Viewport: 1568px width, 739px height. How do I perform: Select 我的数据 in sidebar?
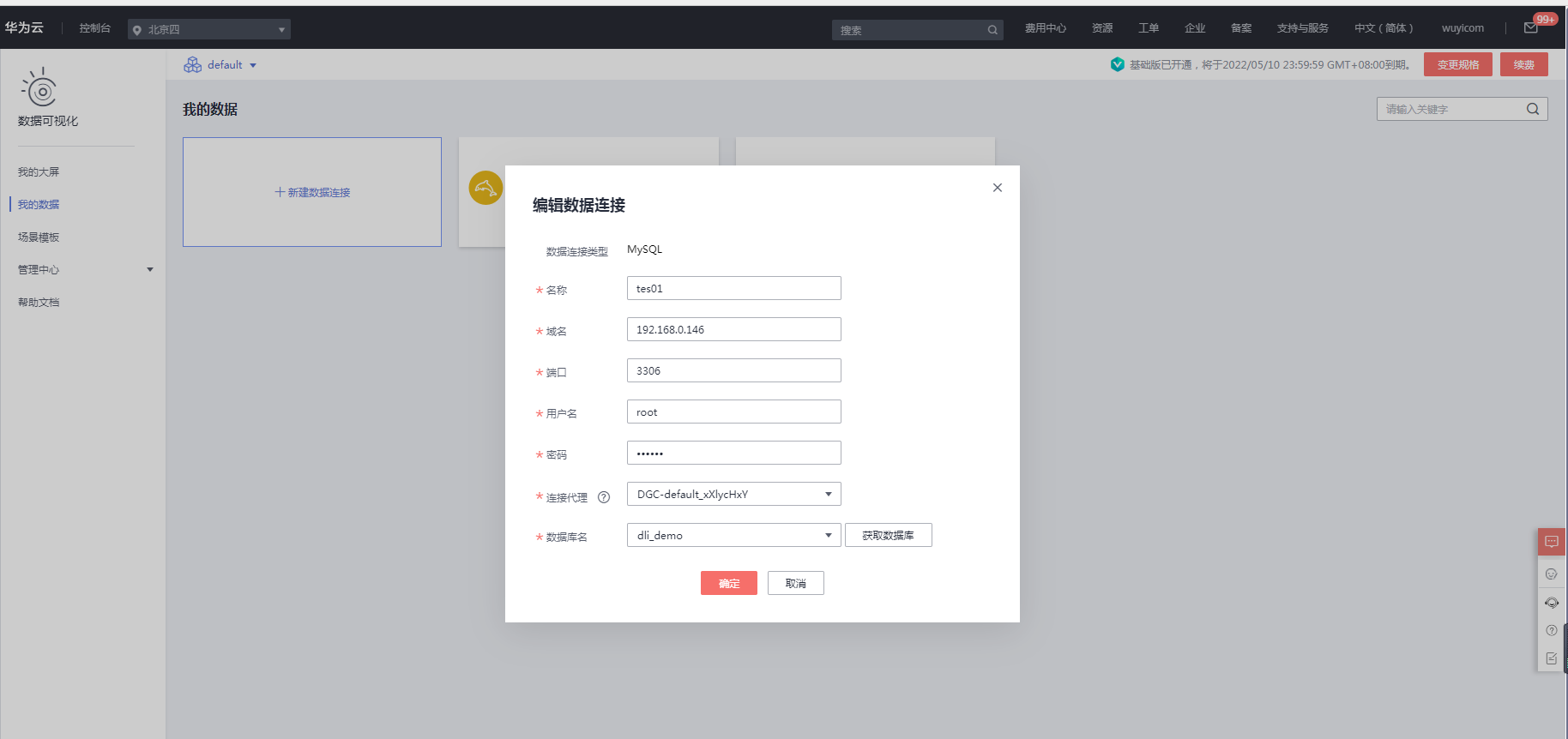(39, 205)
